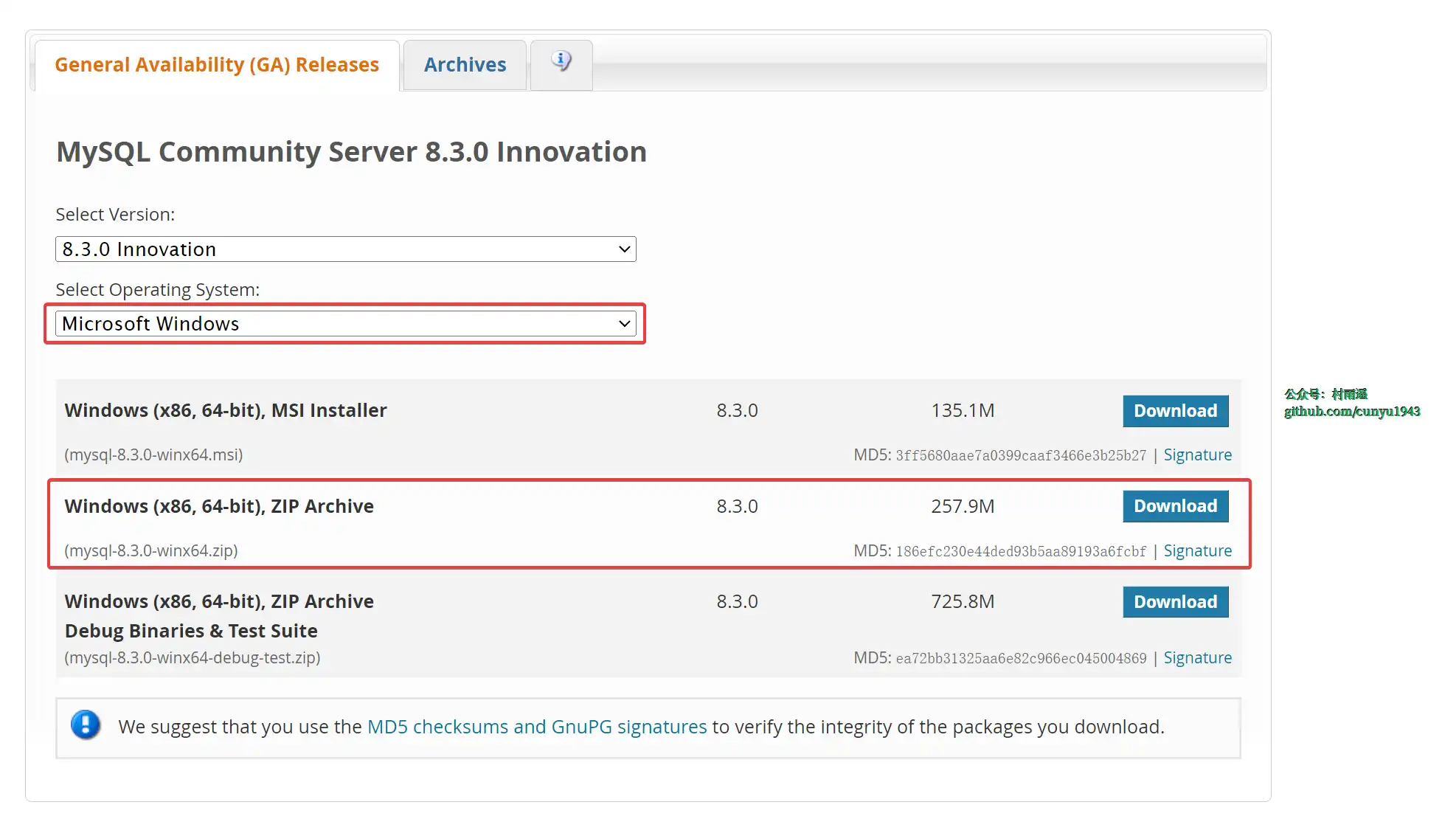Open the Select Version dropdown
This screenshot has height=833, width=1456.
345,249
